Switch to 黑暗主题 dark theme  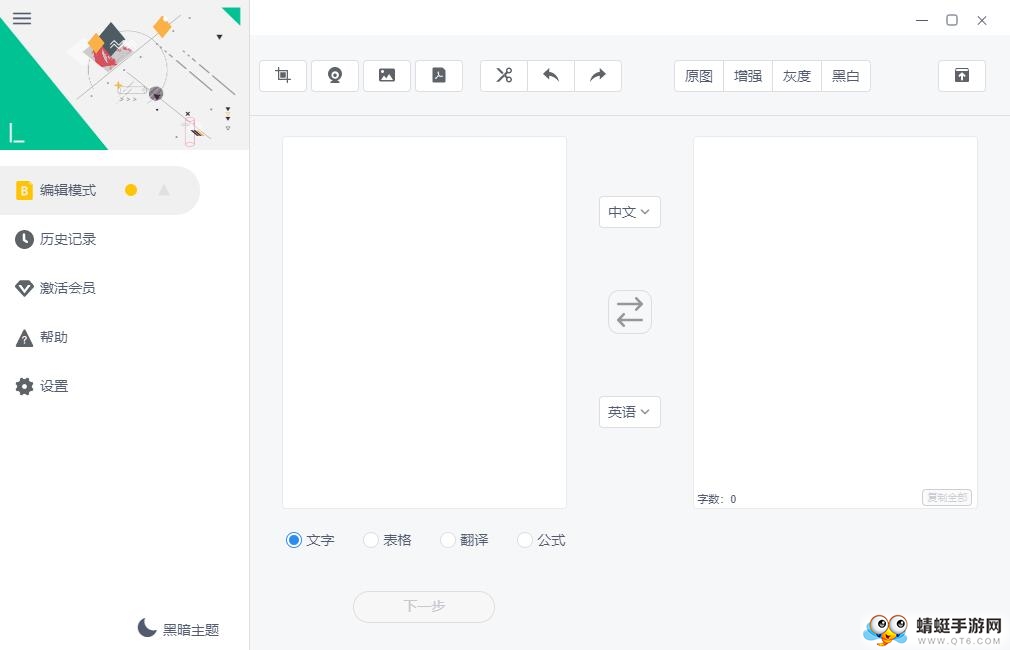tap(191, 629)
